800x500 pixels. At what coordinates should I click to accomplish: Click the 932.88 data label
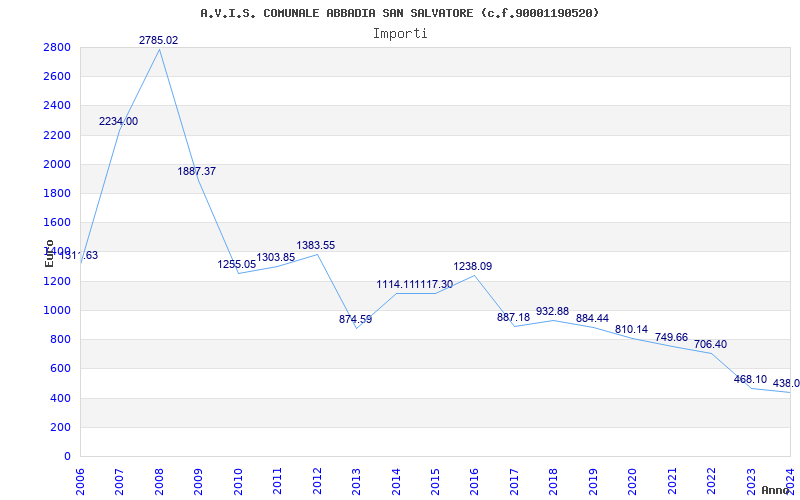tap(553, 311)
